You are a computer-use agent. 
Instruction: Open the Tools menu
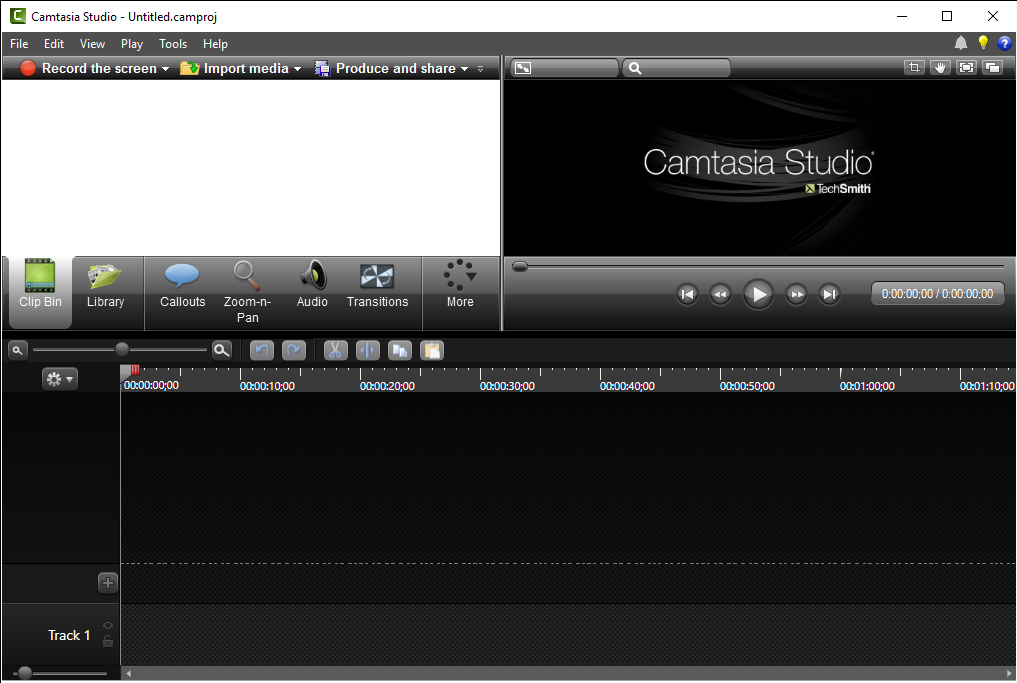(x=173, y=43)
